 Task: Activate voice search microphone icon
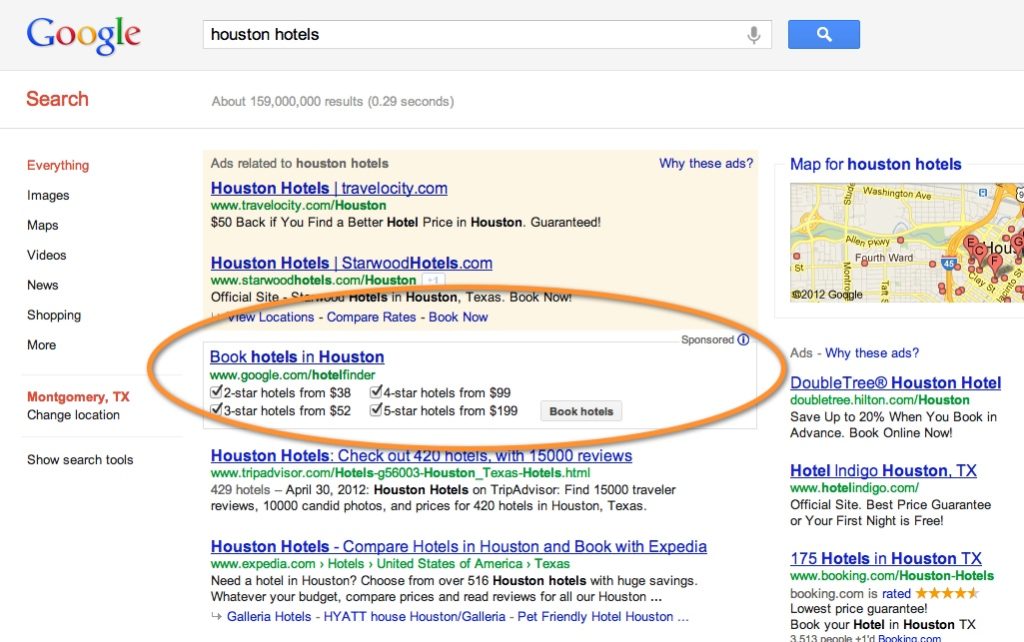754,35
